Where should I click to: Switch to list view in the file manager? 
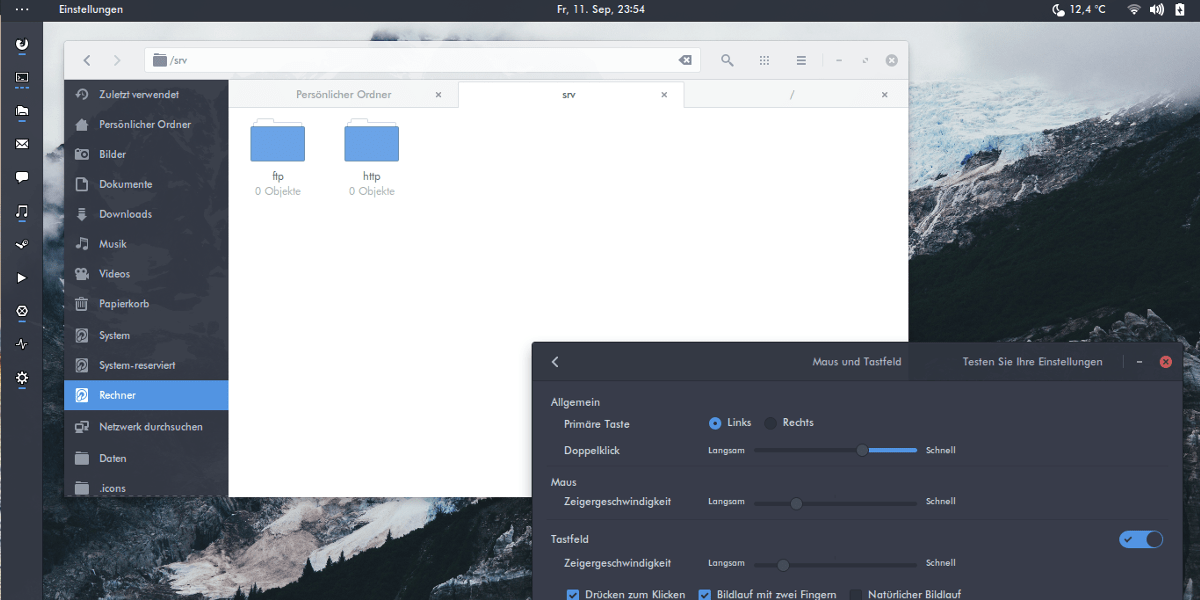(801, 60)
